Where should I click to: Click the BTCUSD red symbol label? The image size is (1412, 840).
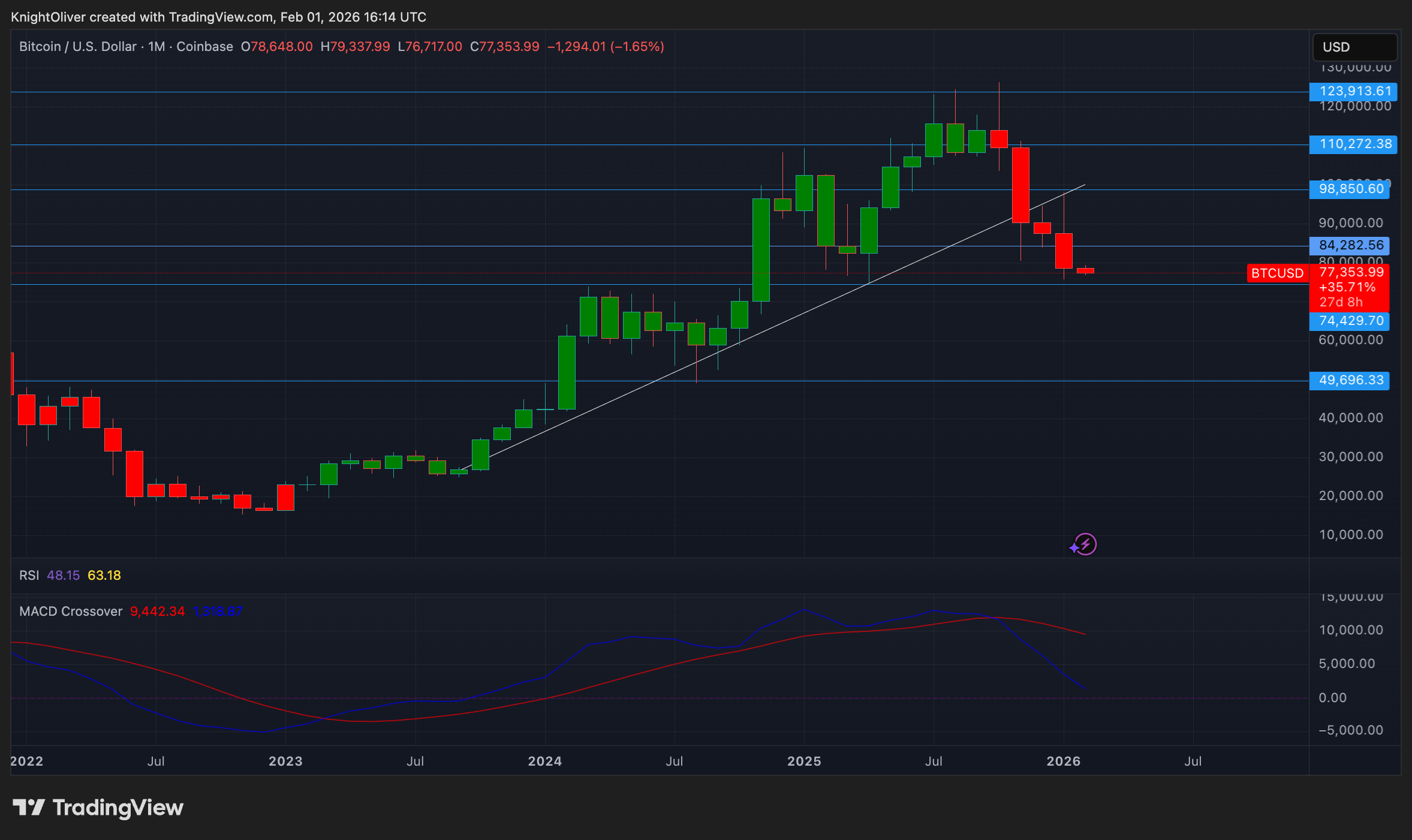pyautogui.click(x=1277, y=273)
